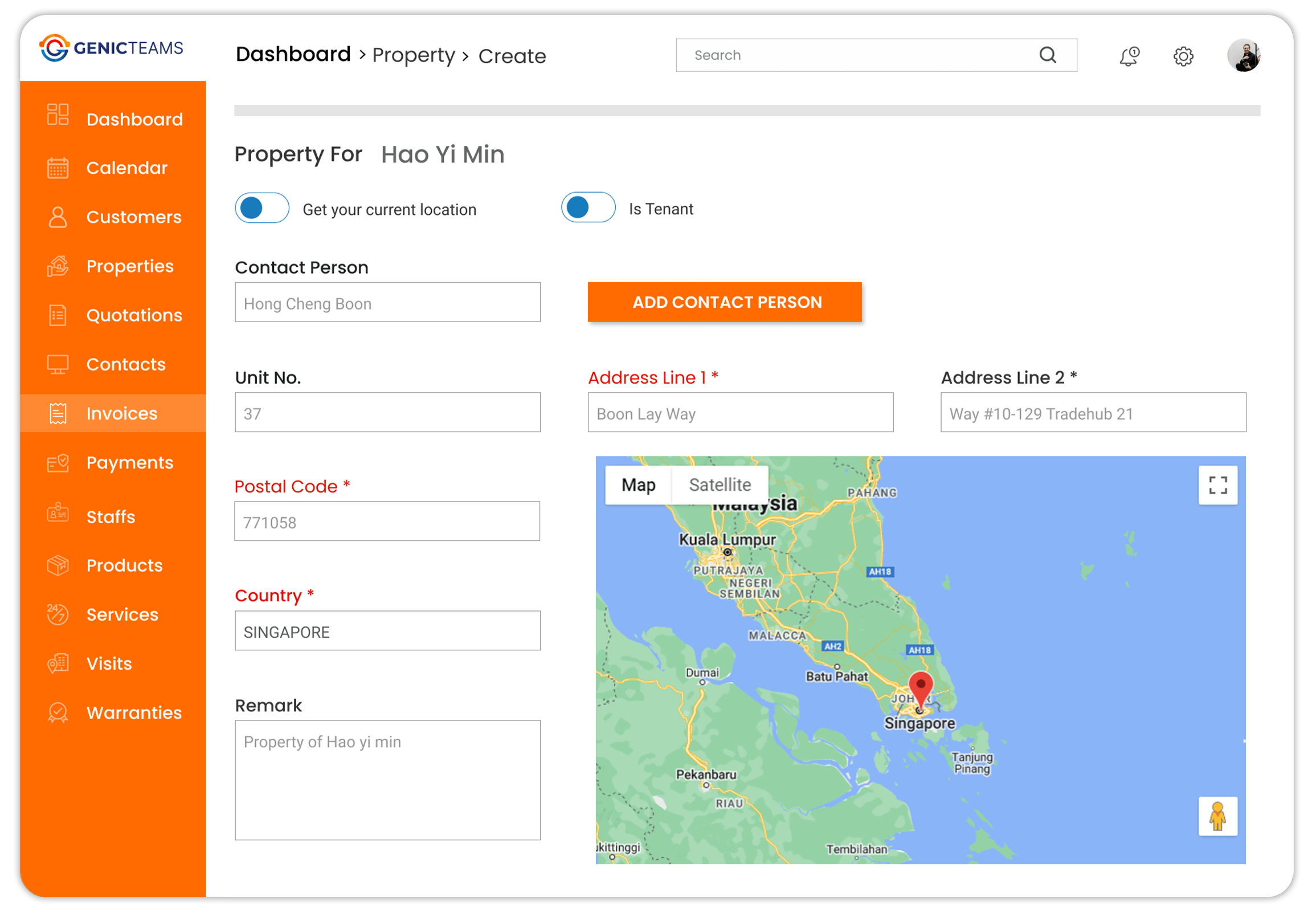Click the Street View pegman icon
Screen dimensions: 1316x912
(1218, 816)
